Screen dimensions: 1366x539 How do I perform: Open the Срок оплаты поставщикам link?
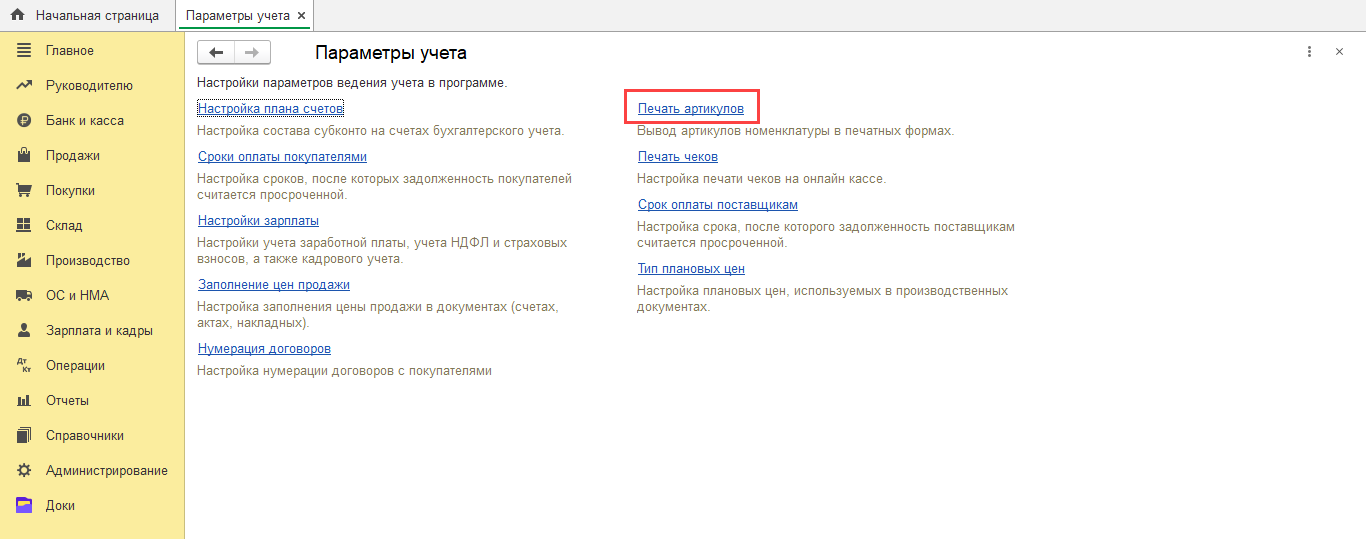coord(718,205)
